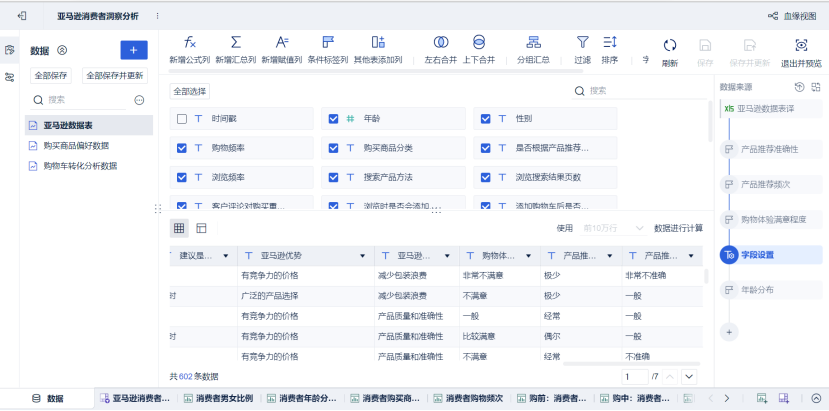
Task: Go to the next page with the down chevron
Action: pos(689,377)
